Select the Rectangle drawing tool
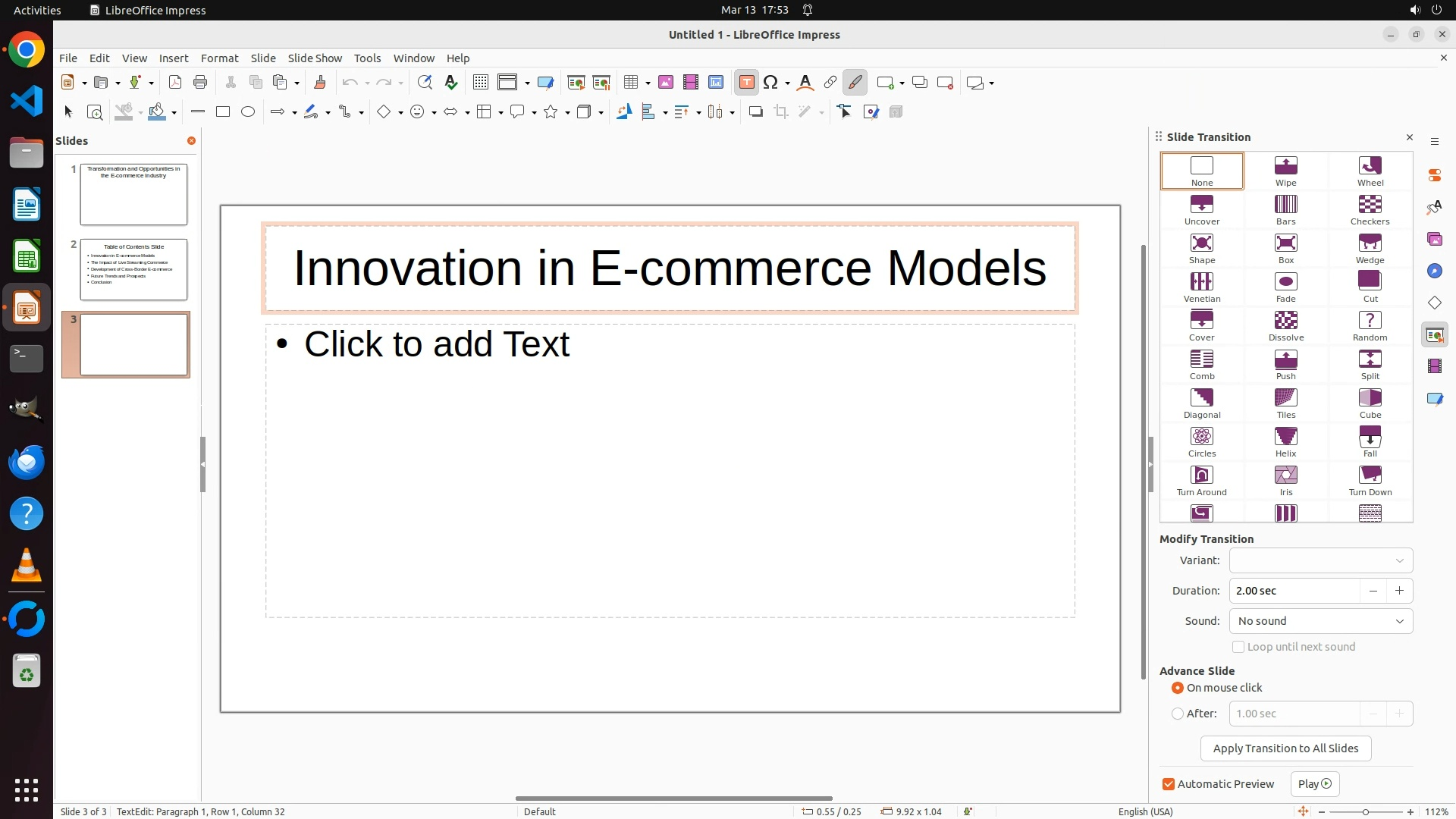 coord(223,112)
